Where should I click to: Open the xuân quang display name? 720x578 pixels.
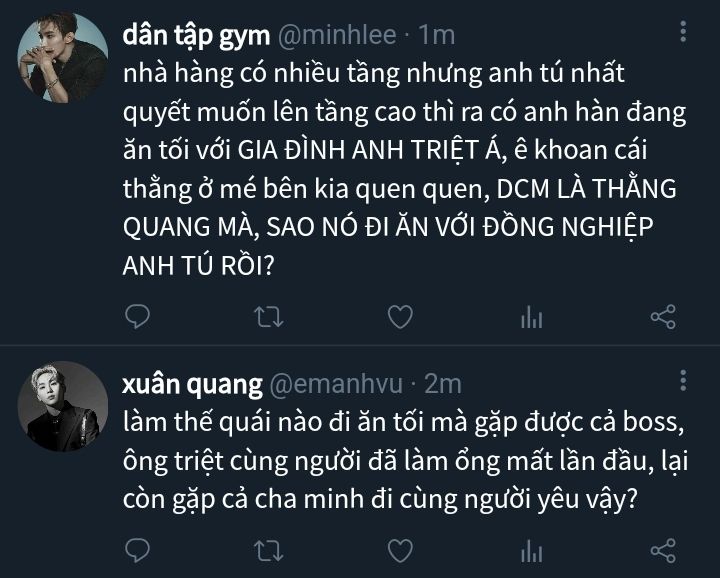pyautogui.click(x=192, y=384)
